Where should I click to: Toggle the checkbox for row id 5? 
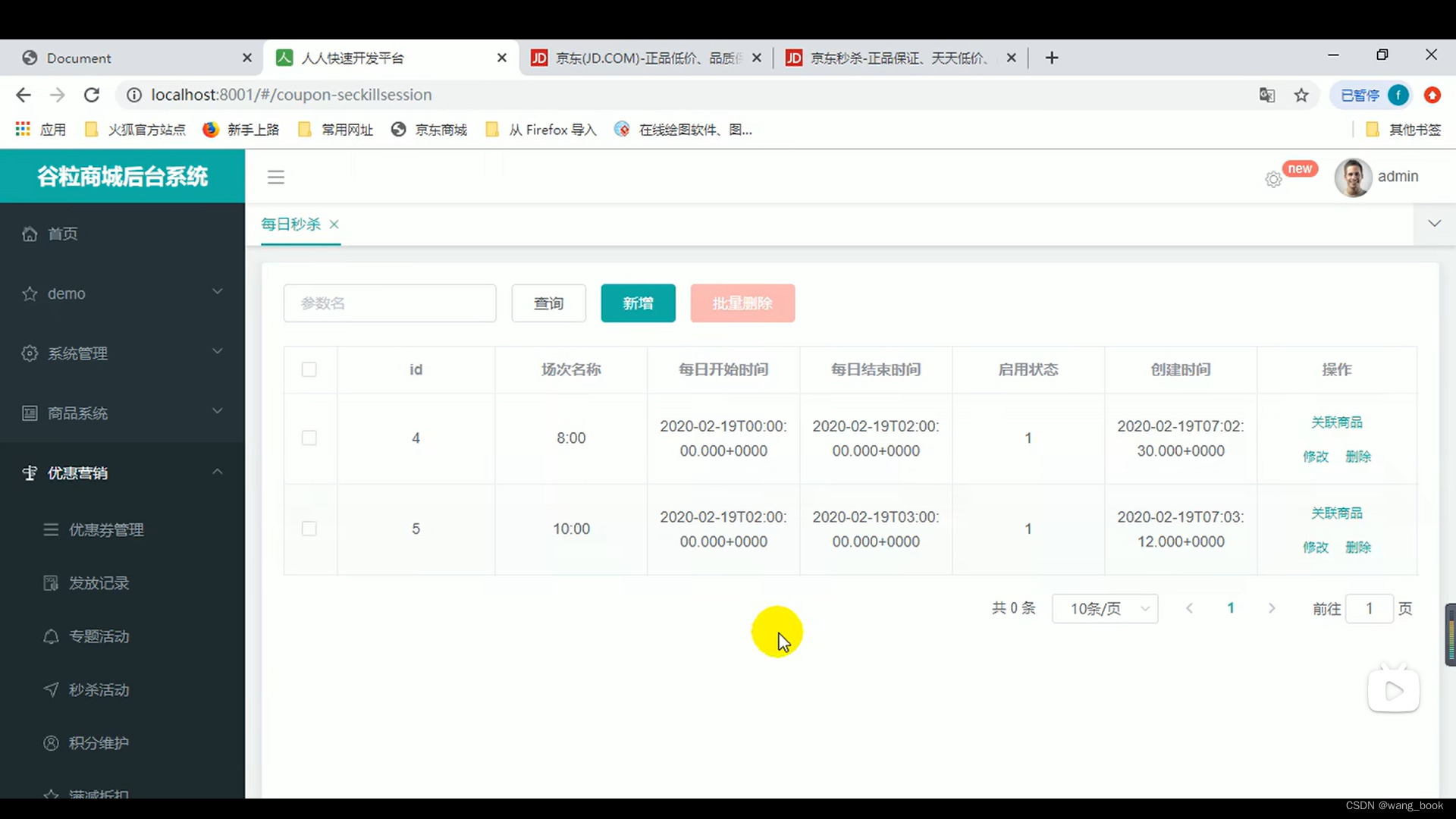coord(309,529)
